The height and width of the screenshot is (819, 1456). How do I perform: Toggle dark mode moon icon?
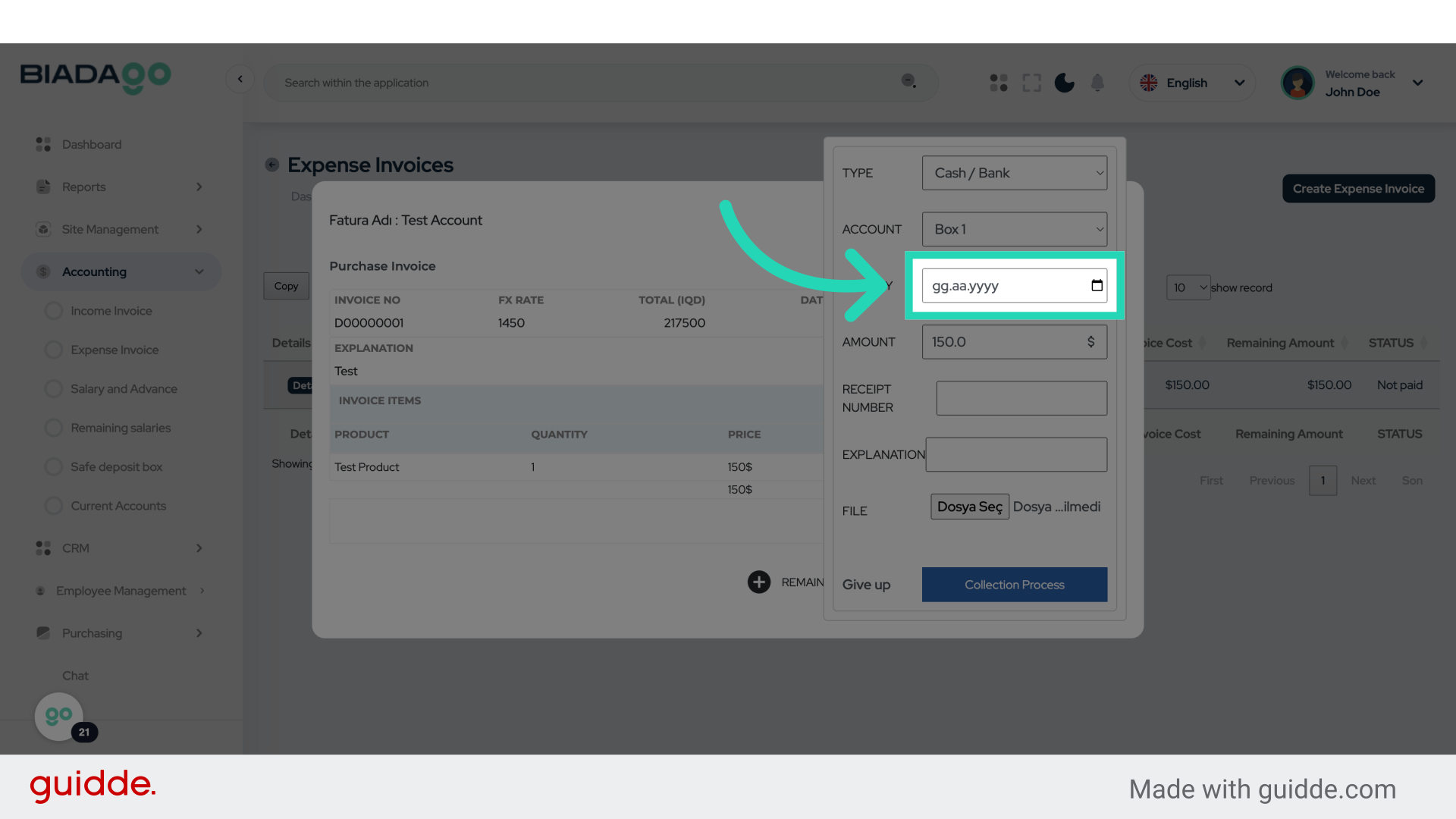tap(1064, 83)
